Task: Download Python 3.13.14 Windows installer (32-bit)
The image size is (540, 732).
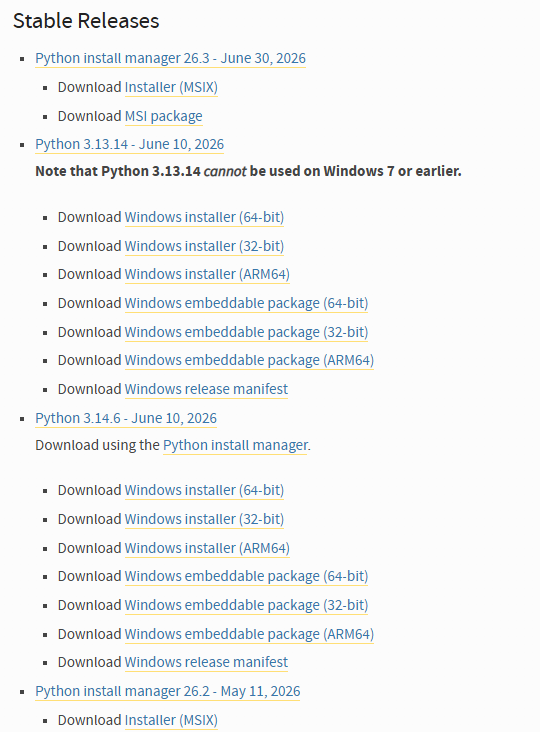Action: 204,246
